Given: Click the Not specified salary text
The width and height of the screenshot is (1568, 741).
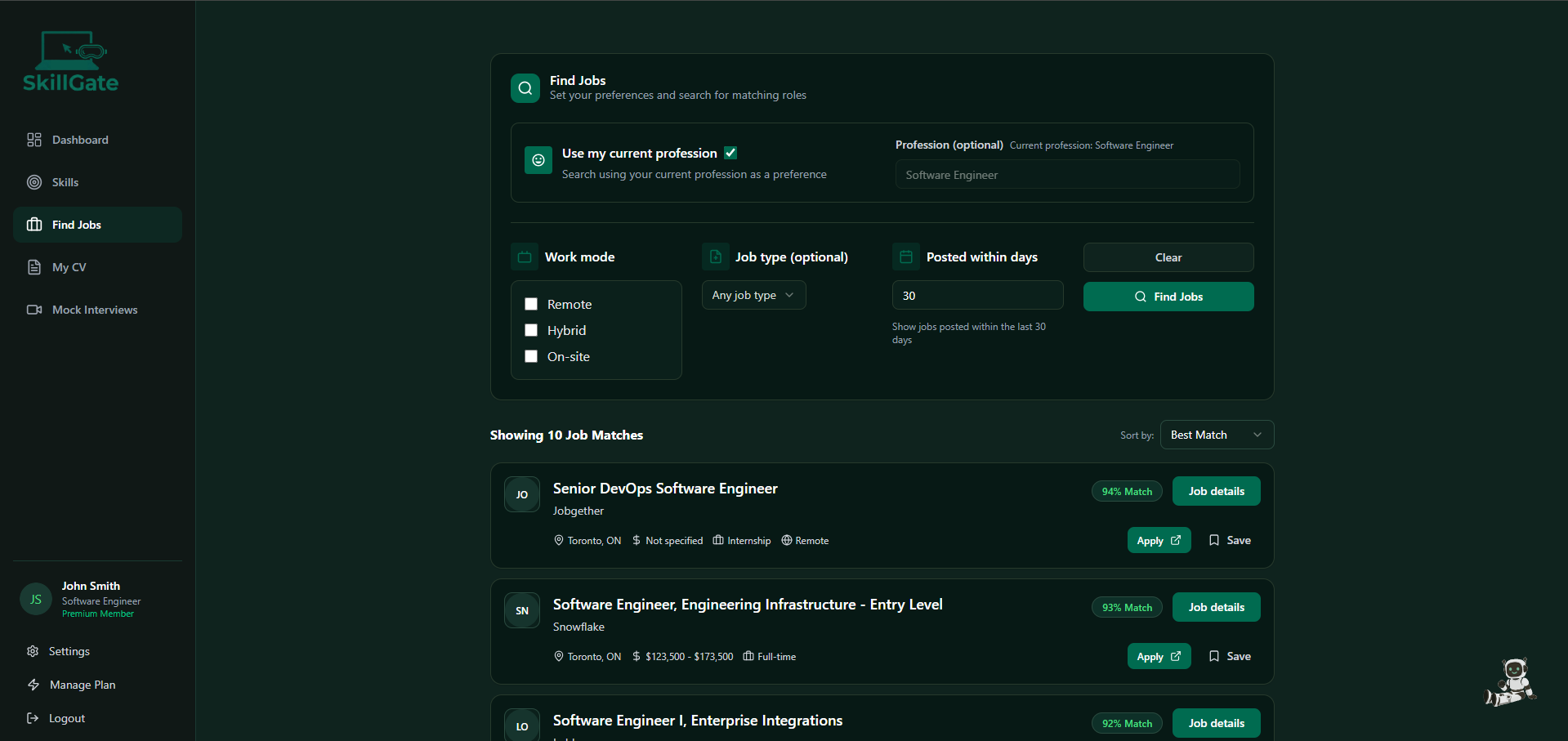Looking at the screenshot, I should (674, 540).
